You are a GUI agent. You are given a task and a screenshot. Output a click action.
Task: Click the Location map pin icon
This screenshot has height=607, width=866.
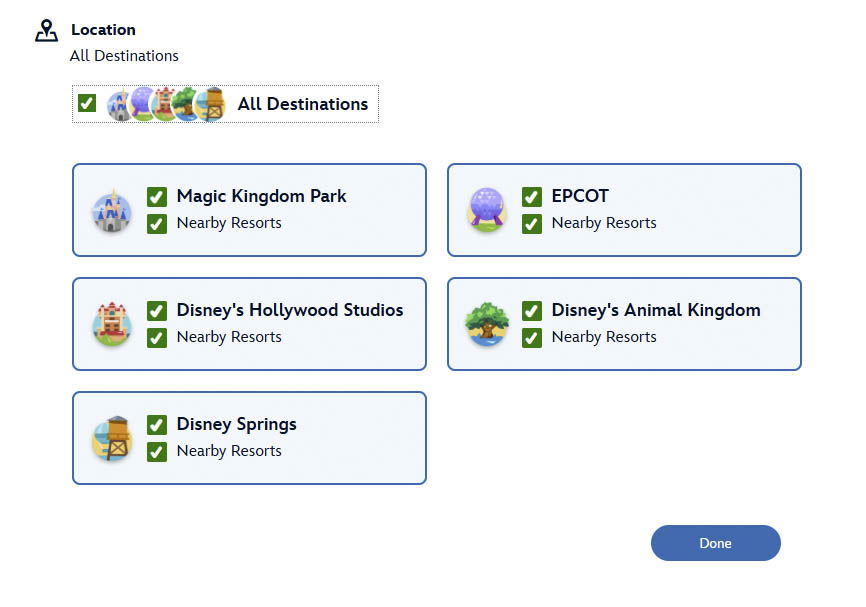click(46, 31)
